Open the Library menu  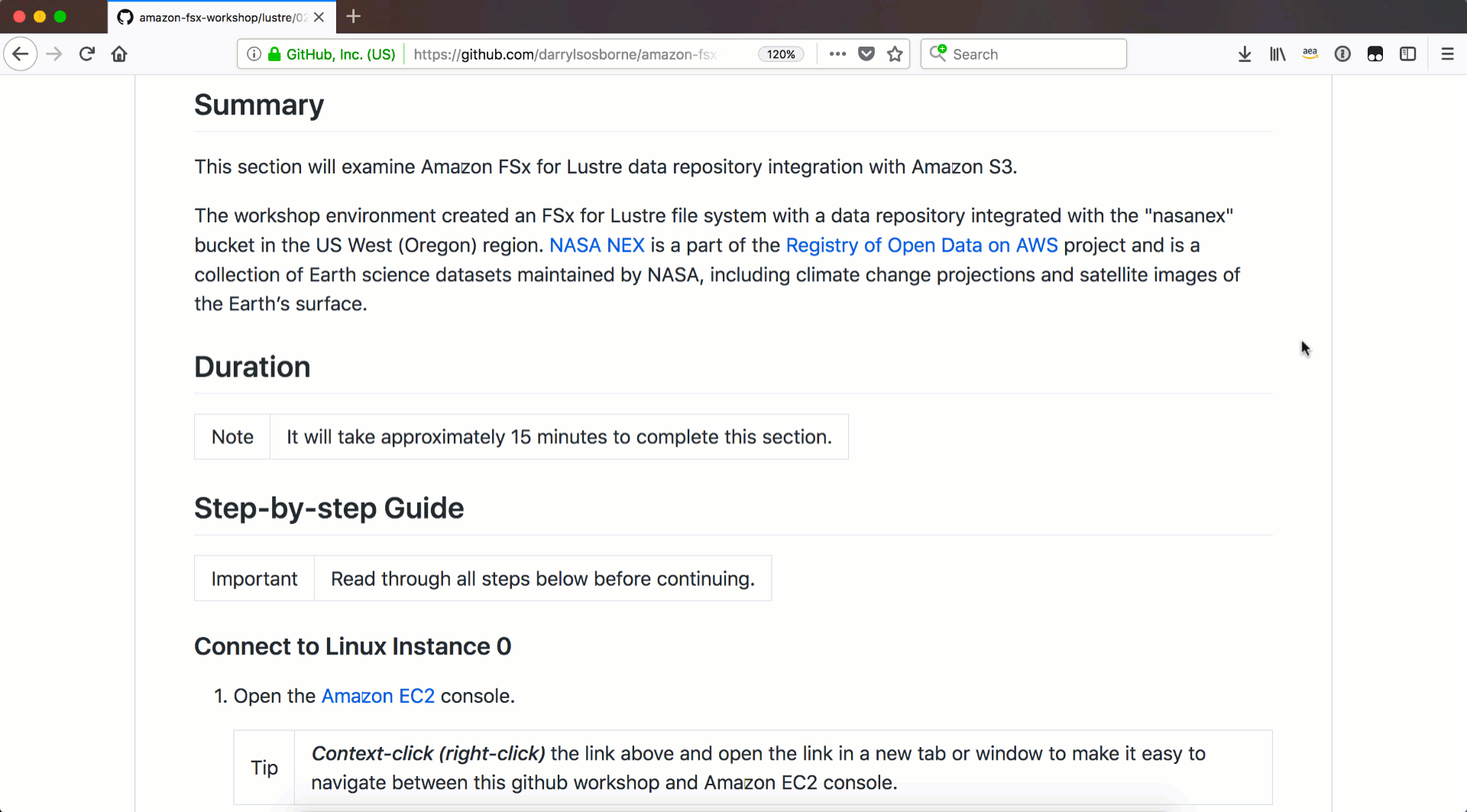(1278, 54)
